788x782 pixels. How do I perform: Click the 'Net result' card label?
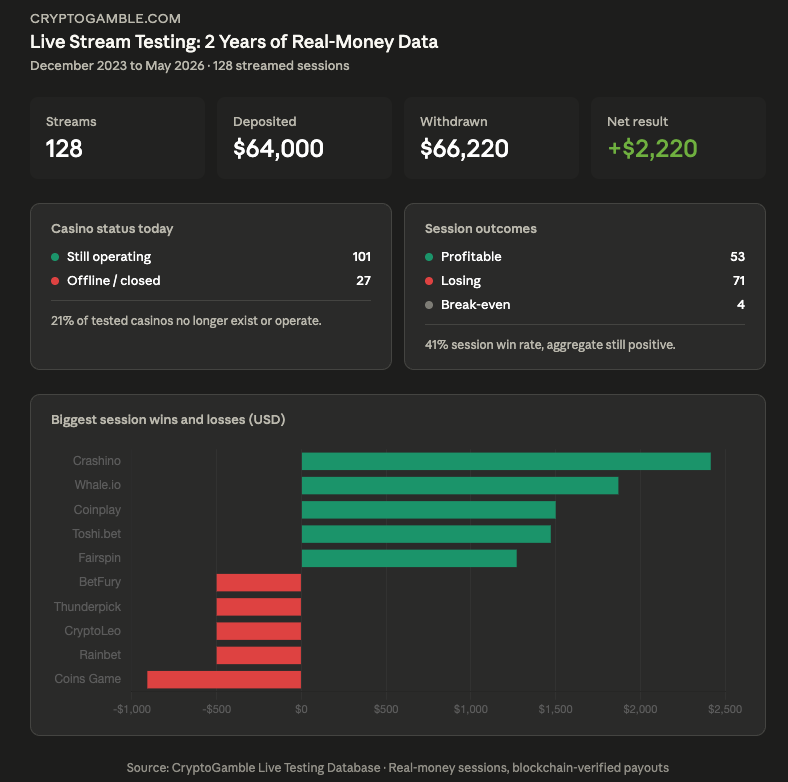[x=637, y=122]
